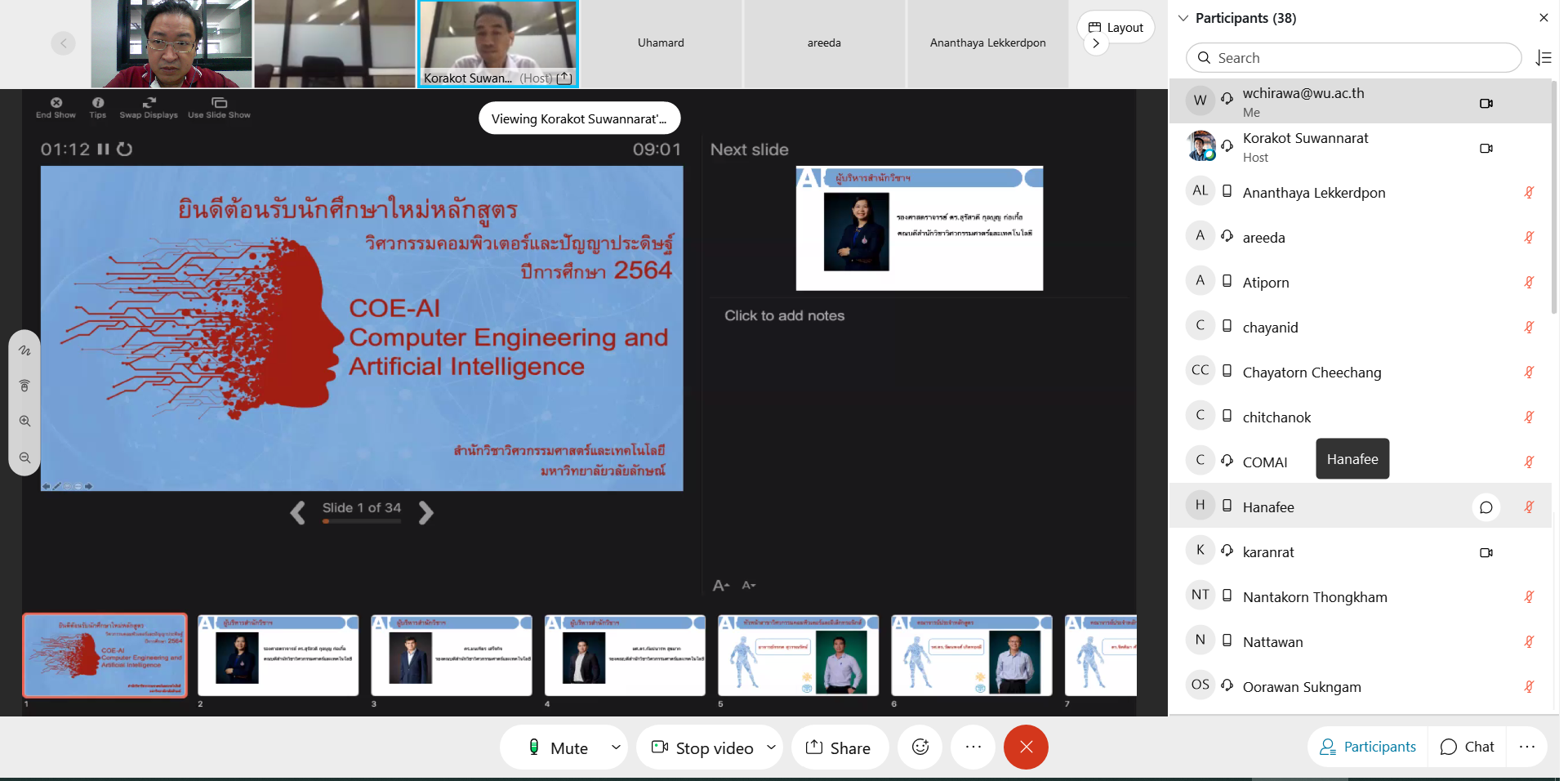The width and height of the screenshot is (1568, 781).
Task: Switch to the Chat panel tab
Action: tap(1468, 747)
